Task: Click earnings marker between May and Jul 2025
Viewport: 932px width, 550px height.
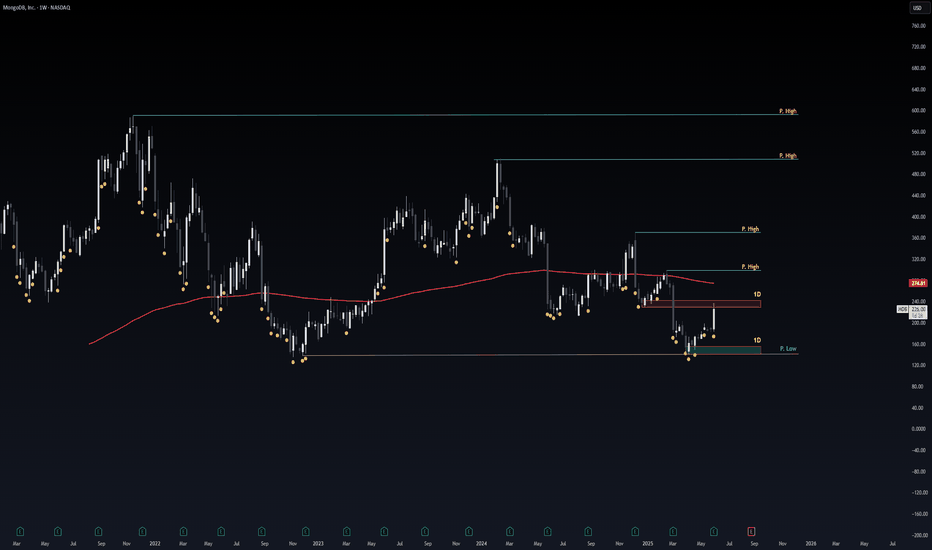Action: tap(714, 532)
